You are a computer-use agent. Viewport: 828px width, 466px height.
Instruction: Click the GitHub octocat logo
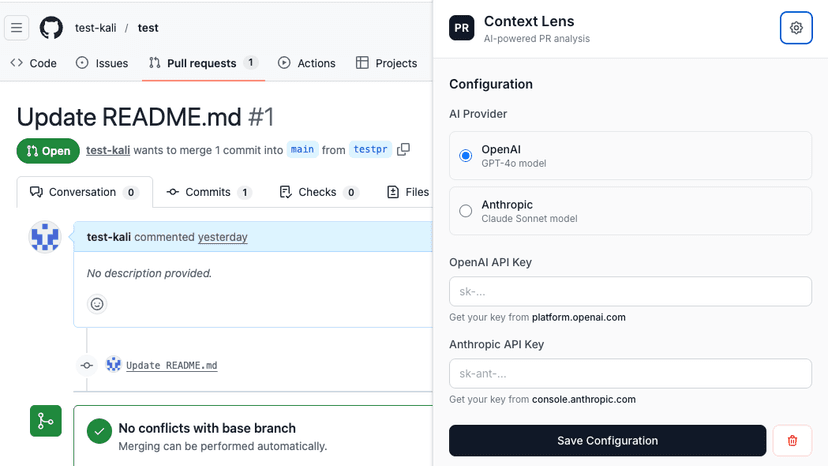click(x=51, y=27)
